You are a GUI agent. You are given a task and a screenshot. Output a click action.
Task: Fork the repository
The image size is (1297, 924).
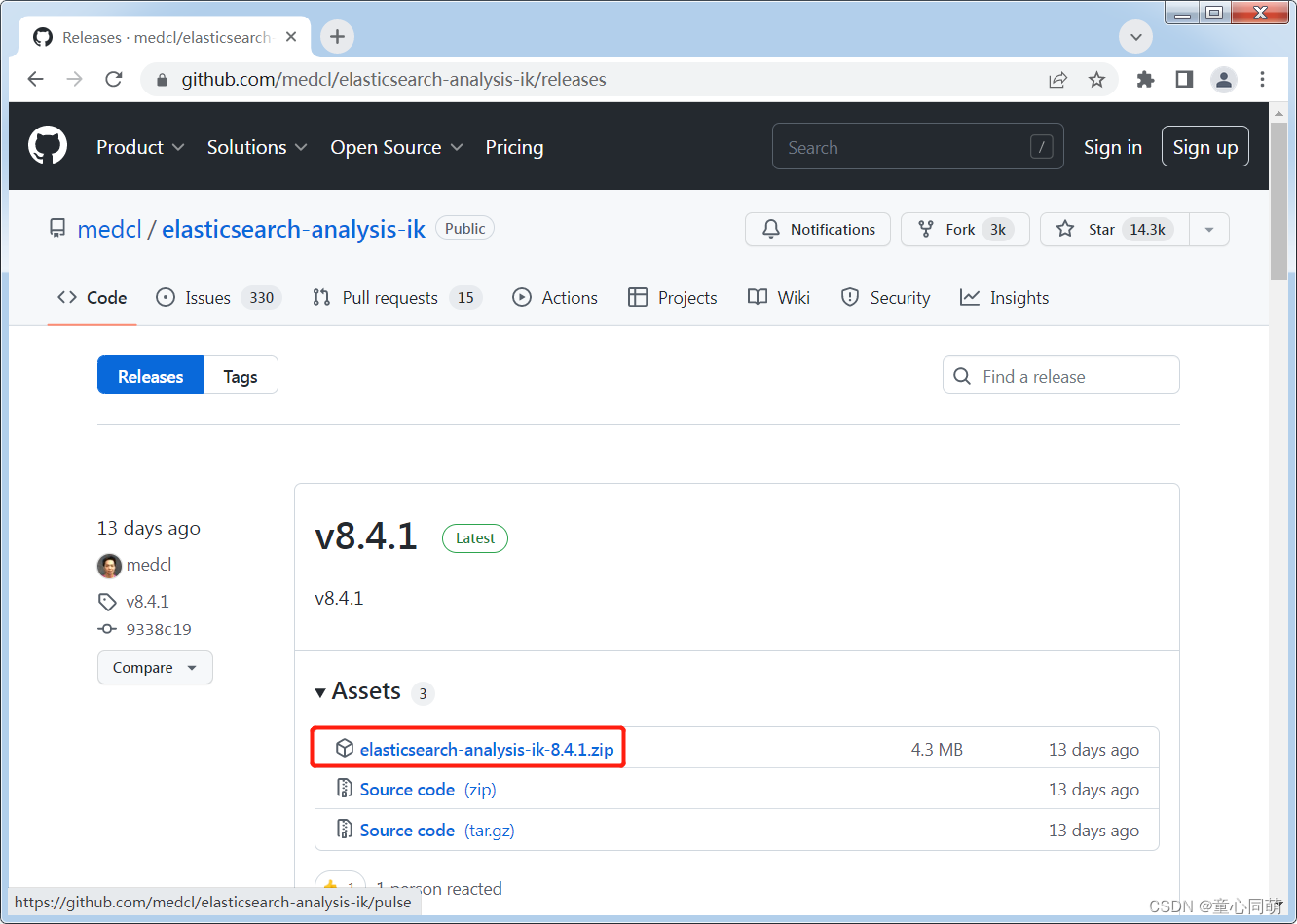point(965,230)
